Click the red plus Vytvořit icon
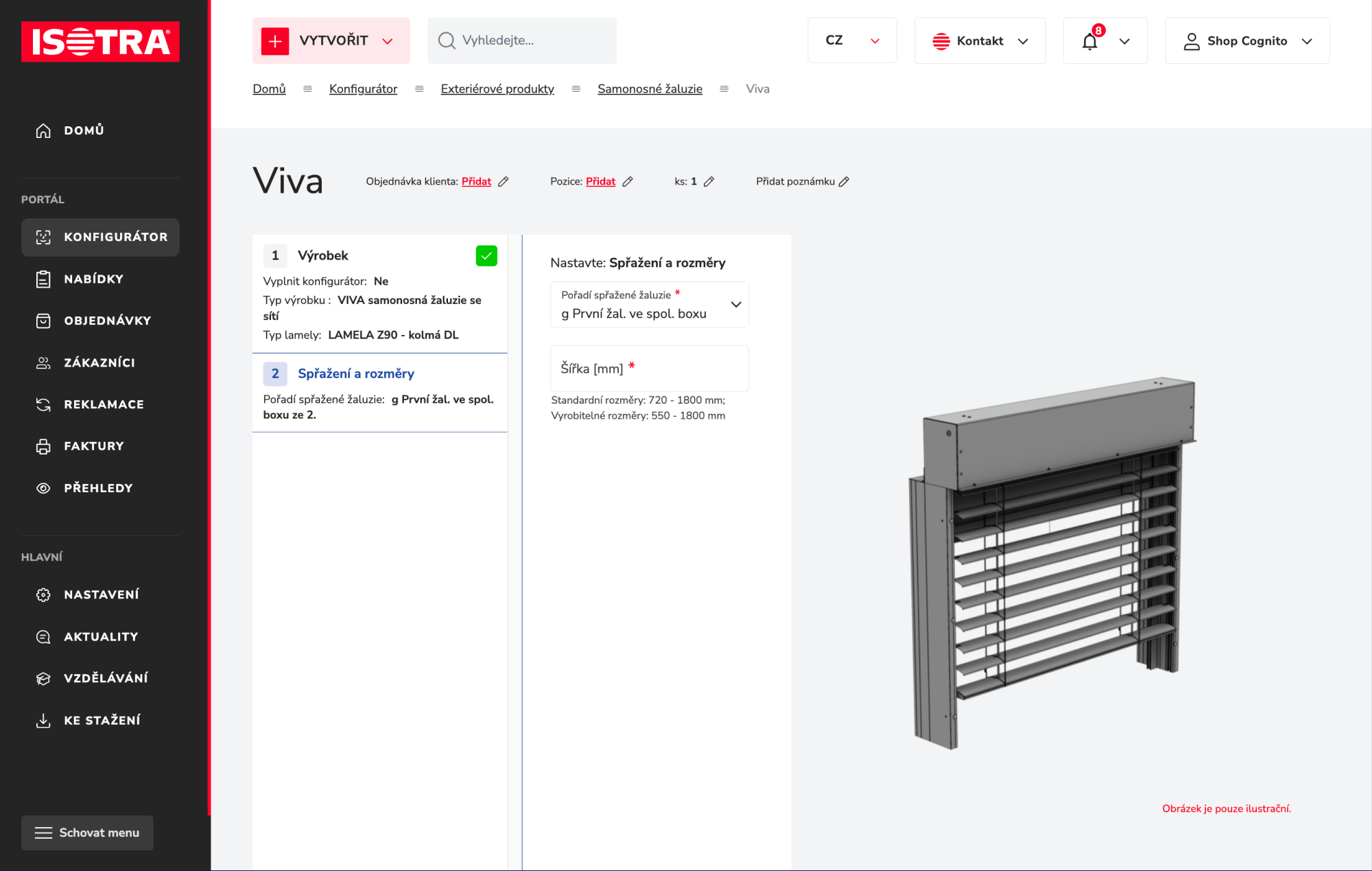 tap(275, 41)
